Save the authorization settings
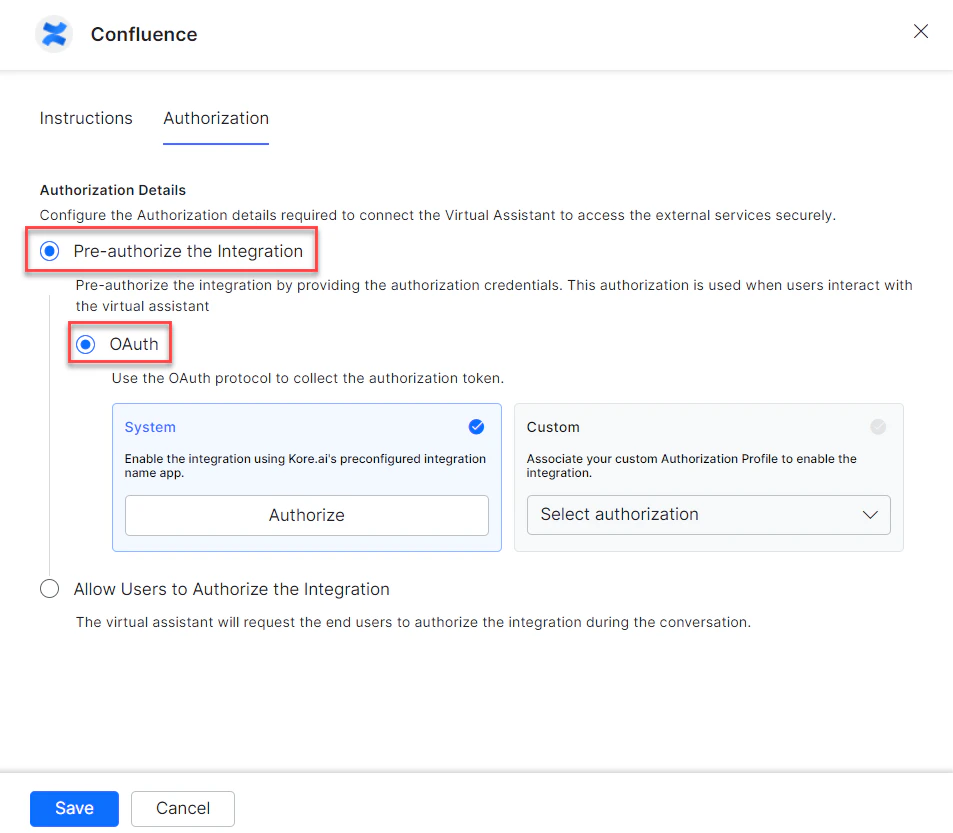 tap(74, 808)
